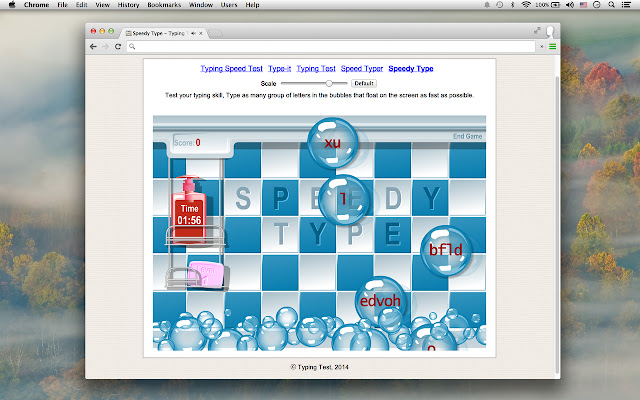The width and height of the screenshot is (640, 400).
Task: Click the fullscreen arrows icon in Chrome
Action: pos(537,31)
